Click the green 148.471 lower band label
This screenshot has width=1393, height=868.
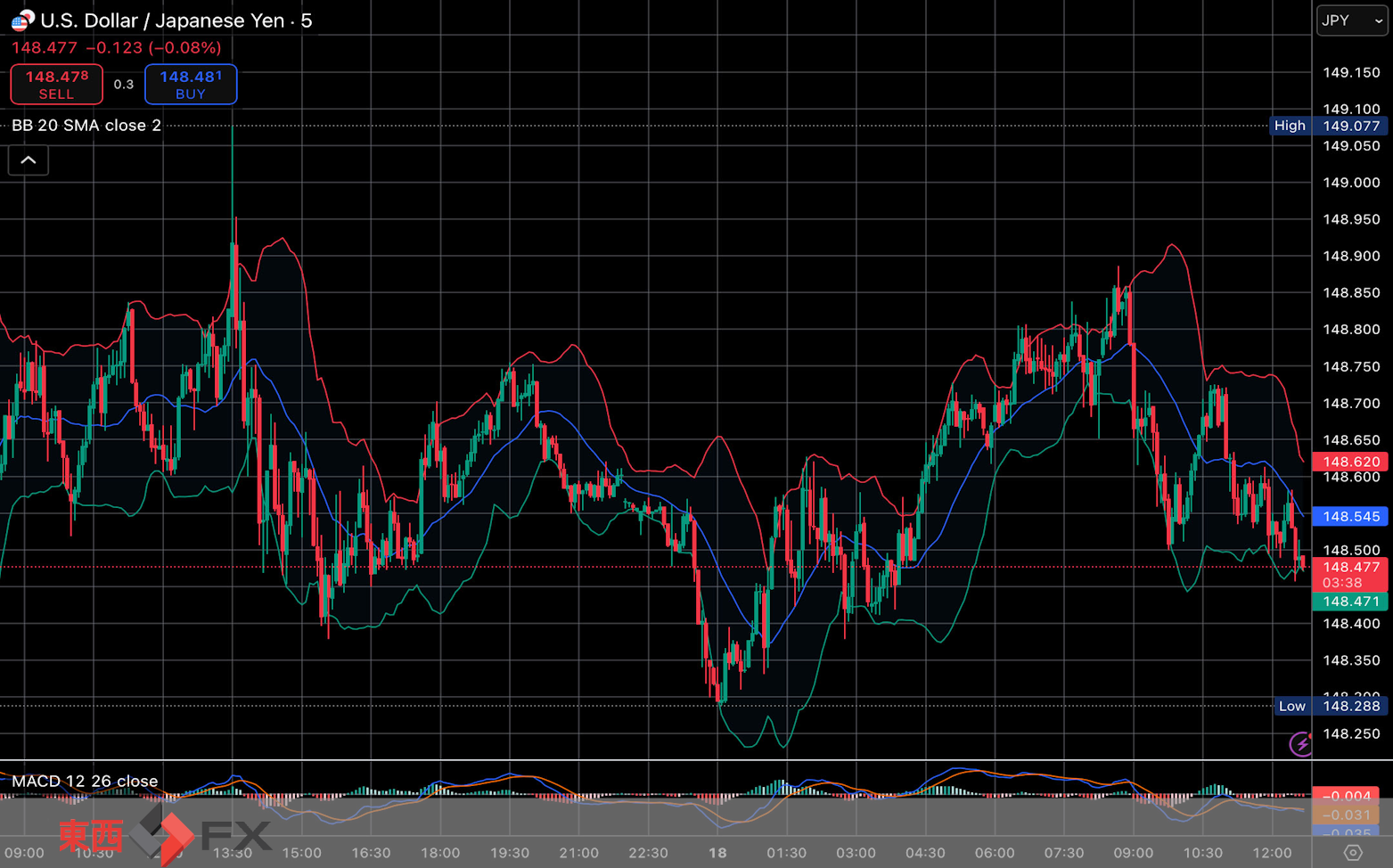[1350, 602]
